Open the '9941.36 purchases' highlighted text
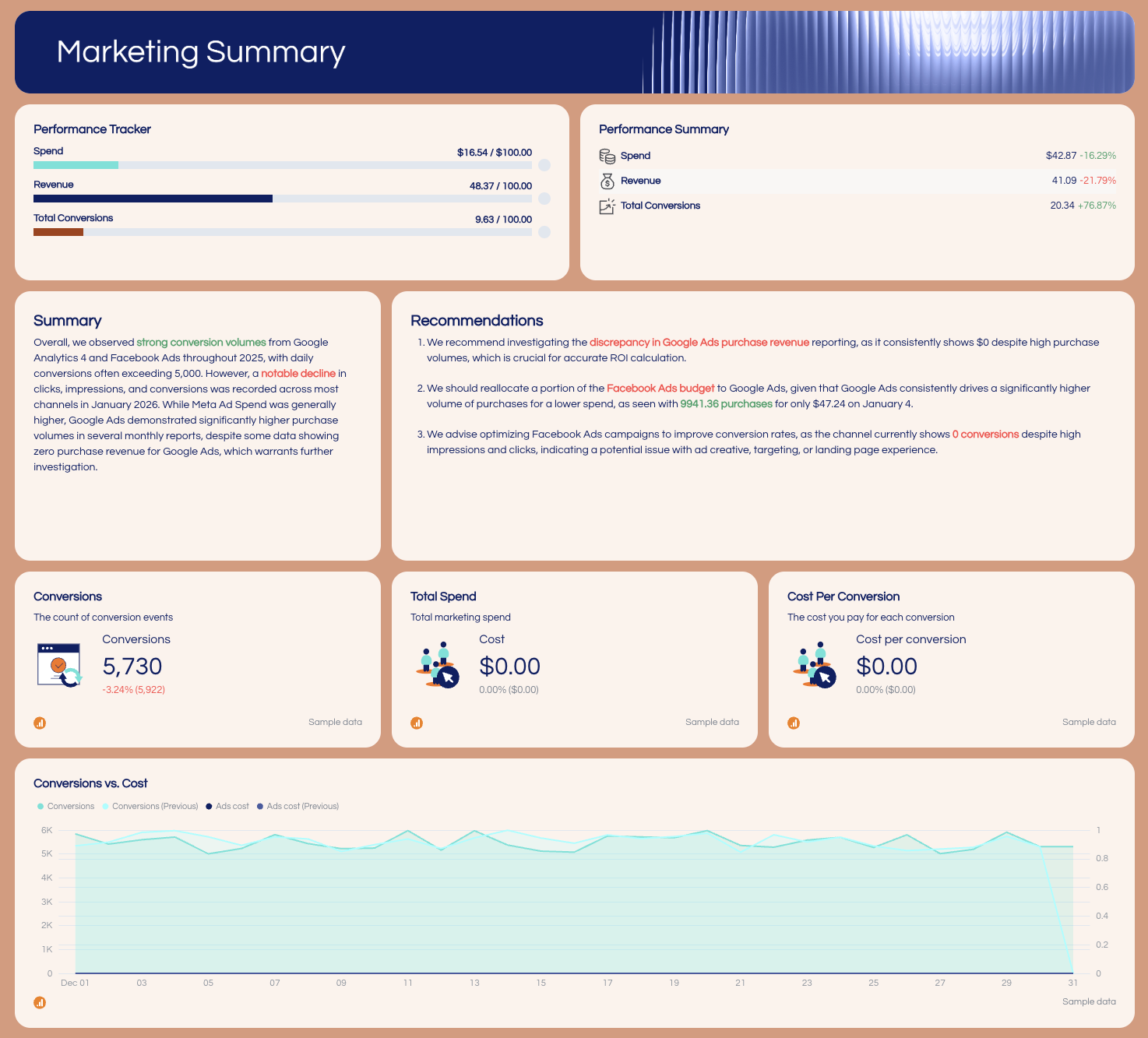This screenshot has width=1148, height=1038. (x=726, y=404)
